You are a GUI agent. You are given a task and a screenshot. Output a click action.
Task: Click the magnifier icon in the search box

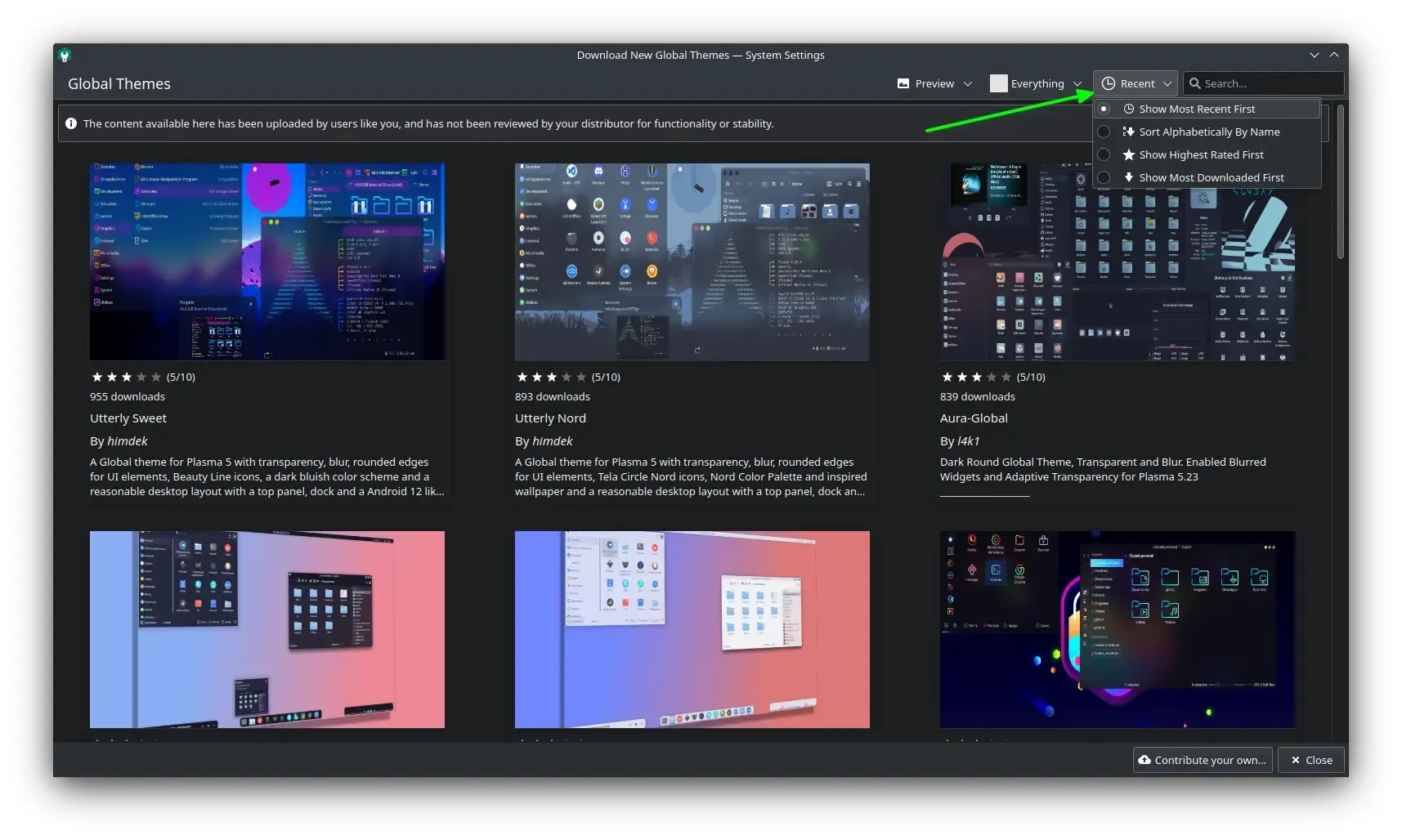[1194, 83]
